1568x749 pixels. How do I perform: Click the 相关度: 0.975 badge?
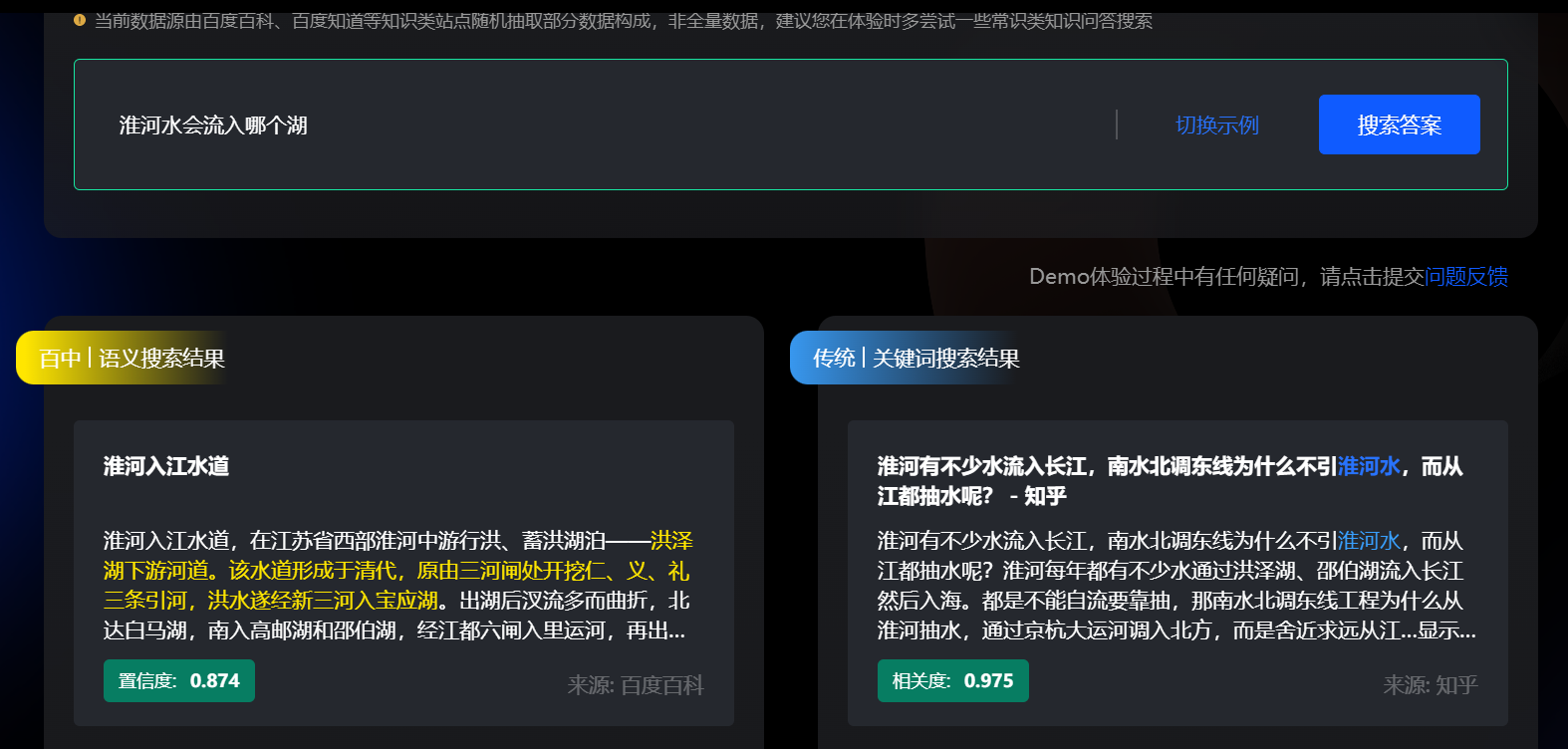(x=953, y=681)
